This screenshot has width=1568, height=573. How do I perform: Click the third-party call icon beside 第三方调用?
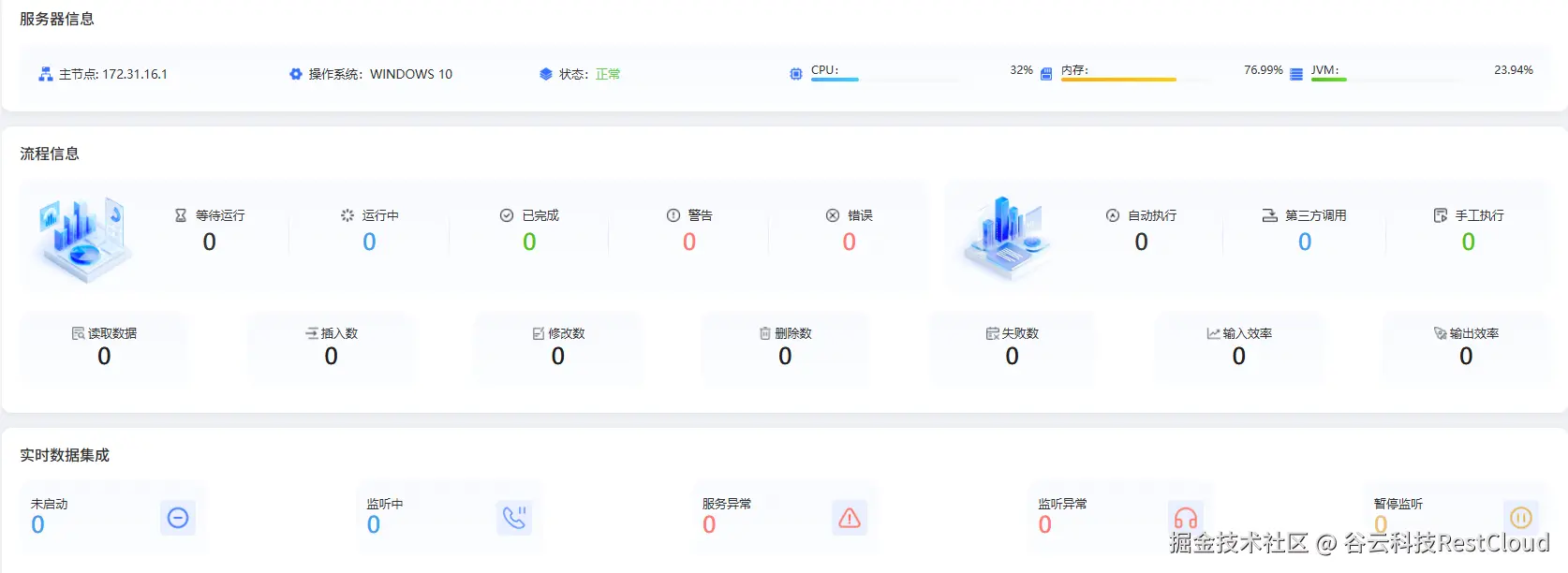click(1270, 215)
